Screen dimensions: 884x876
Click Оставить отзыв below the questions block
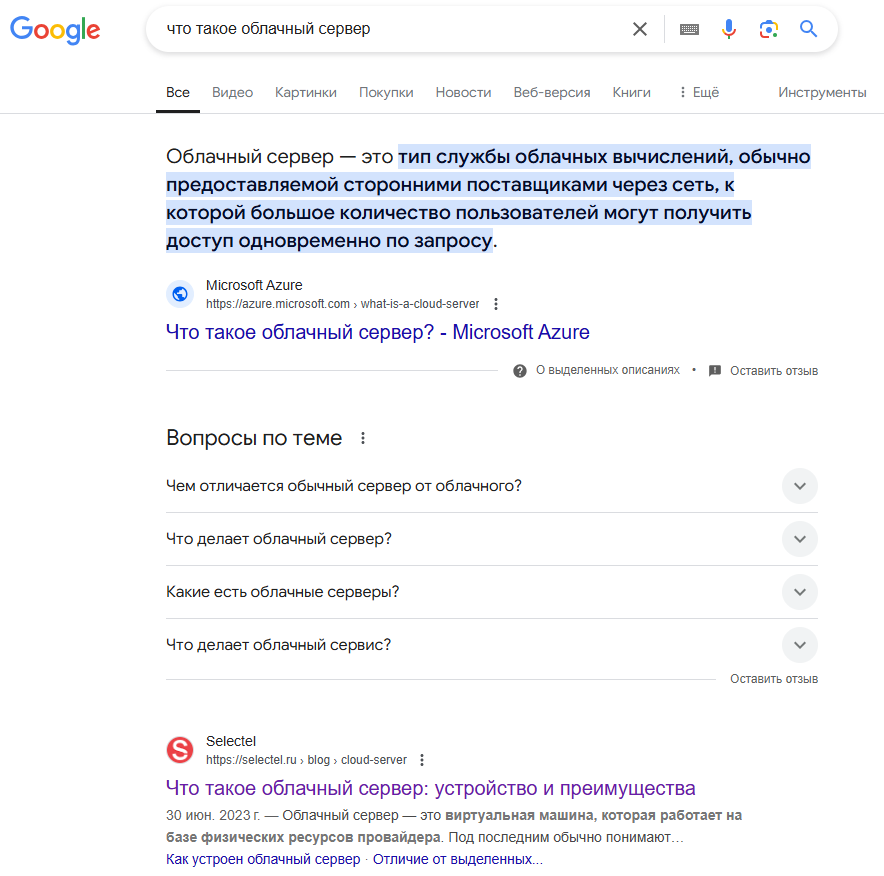[x=775, y=678]
